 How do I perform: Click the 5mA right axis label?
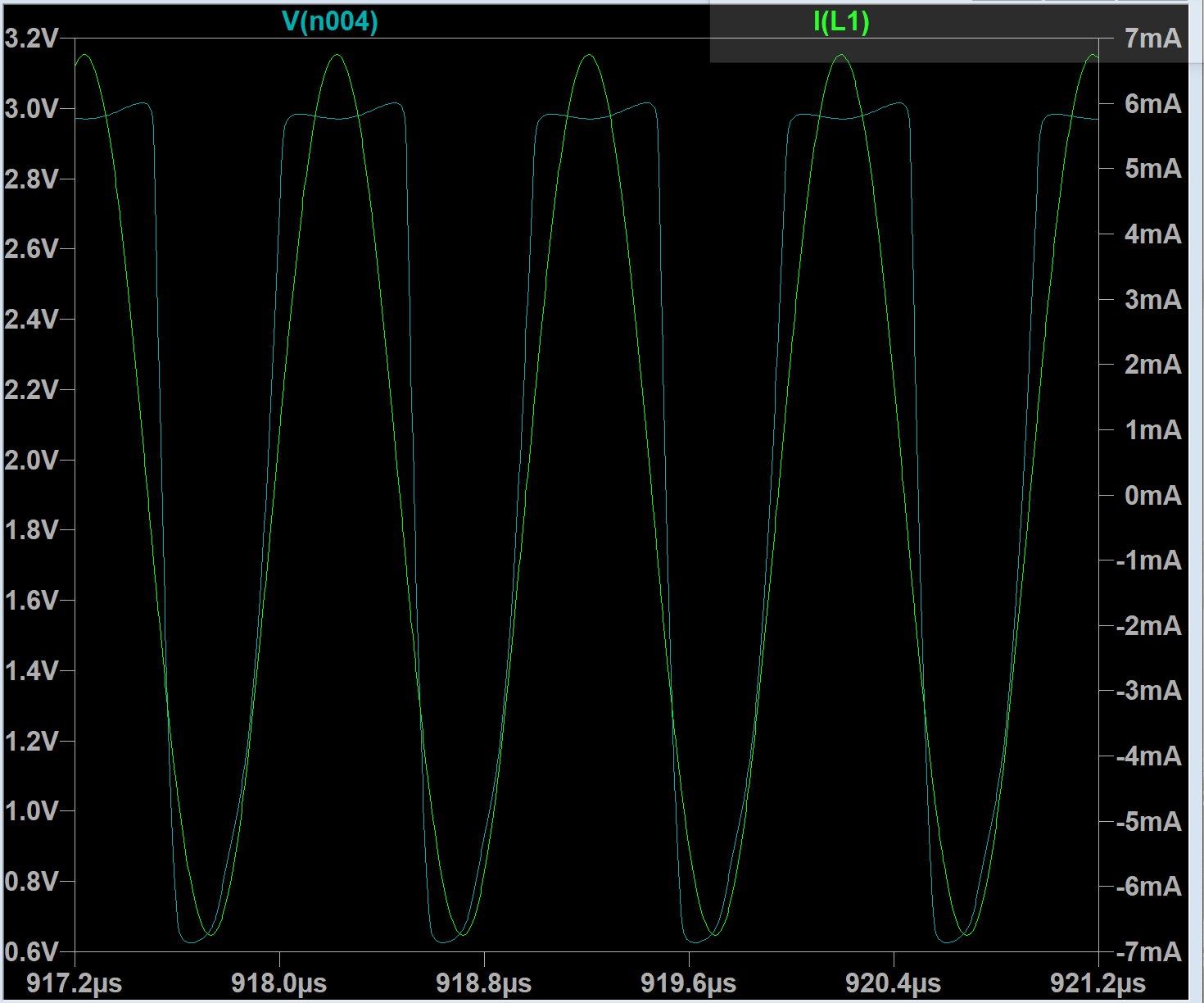click(x=1153, y=168)
